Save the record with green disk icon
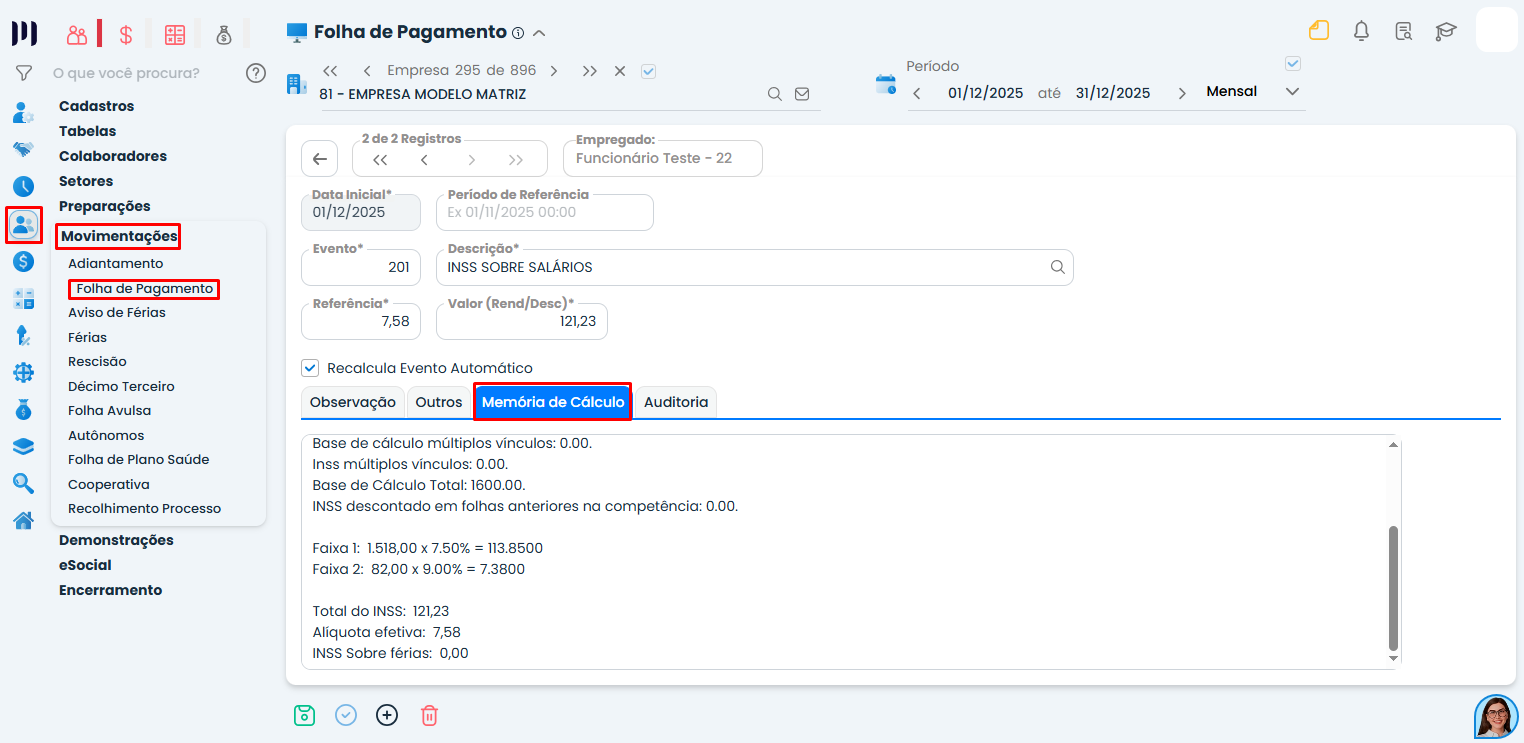1524x743 pixels. [305, 715]
